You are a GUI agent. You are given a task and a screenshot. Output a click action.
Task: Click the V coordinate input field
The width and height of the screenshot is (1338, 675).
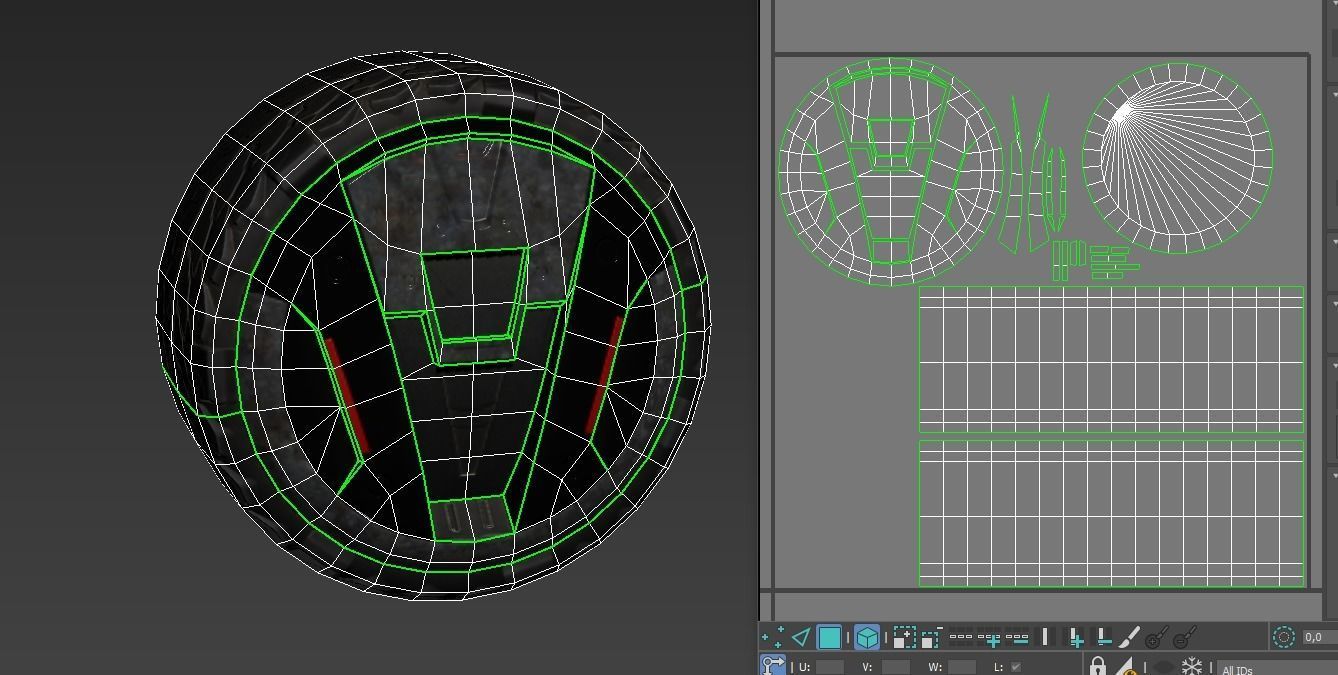[x=896, y=666]
